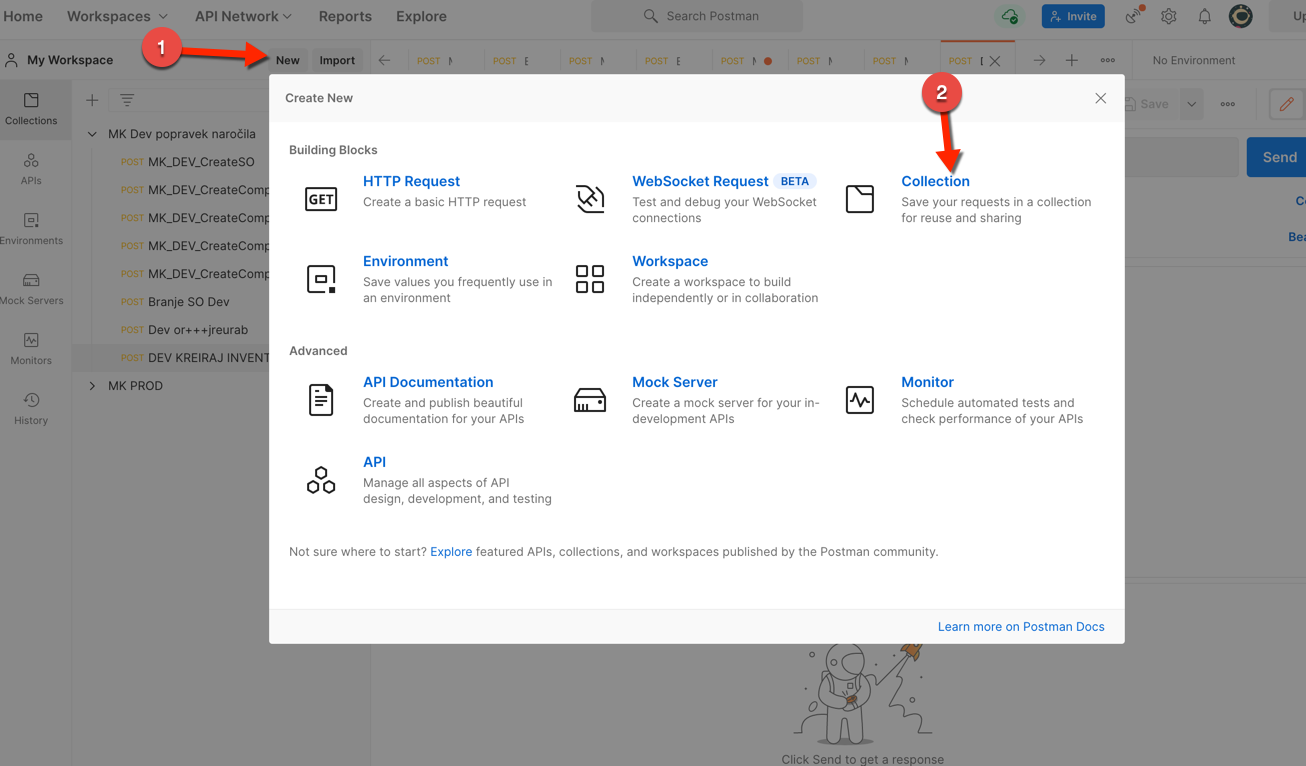Open the Environment link in Create New
1306x766 pixels.
point(405,261)
